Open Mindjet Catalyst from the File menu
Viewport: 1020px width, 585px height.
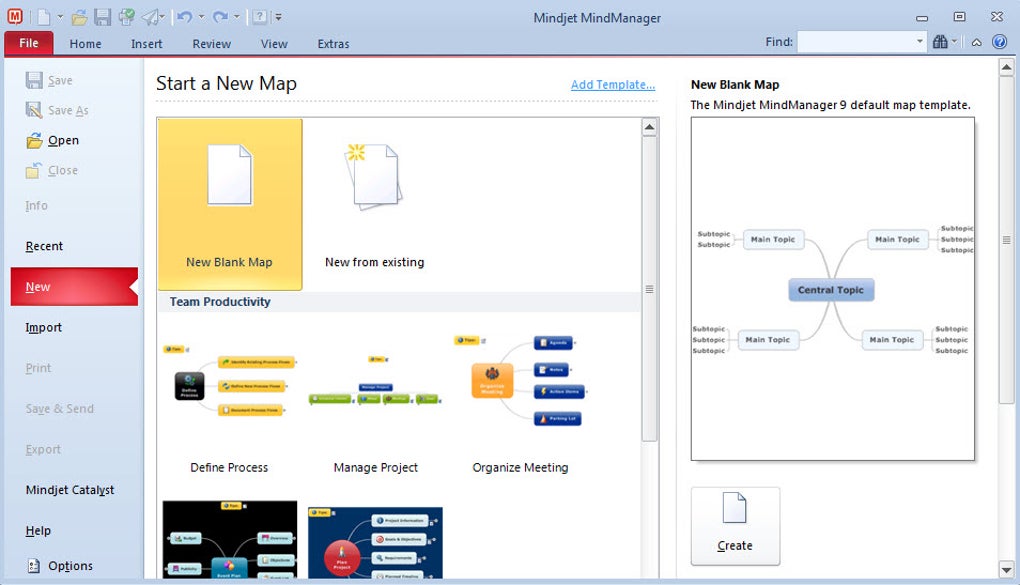point(70,490)
